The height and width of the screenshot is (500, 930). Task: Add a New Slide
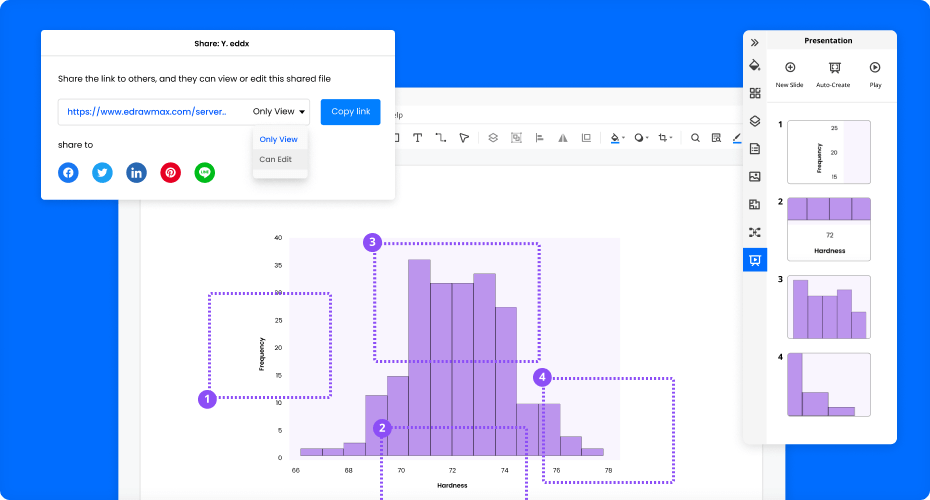(789, 74)
